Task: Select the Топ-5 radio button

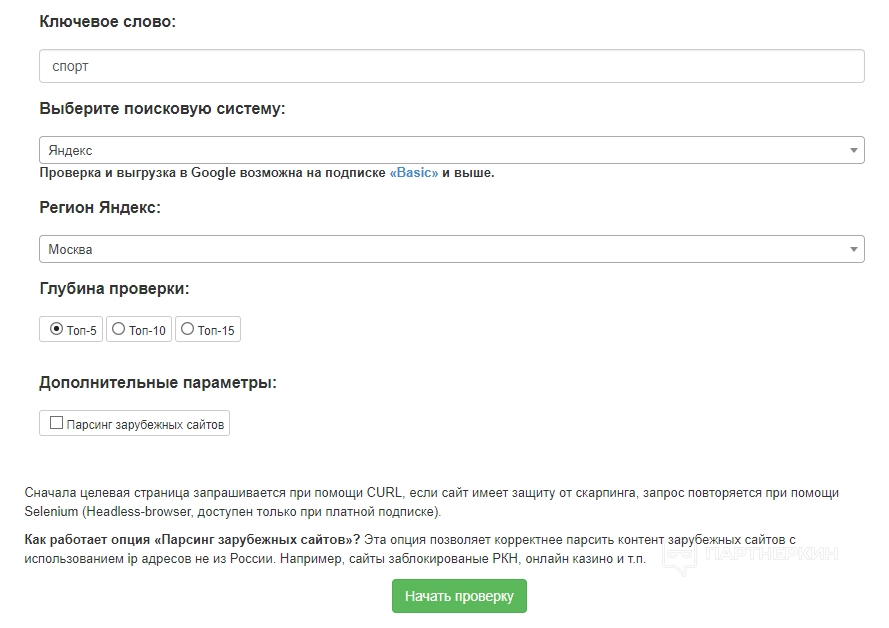Action: pyautogui.click(x=57, y=329)
